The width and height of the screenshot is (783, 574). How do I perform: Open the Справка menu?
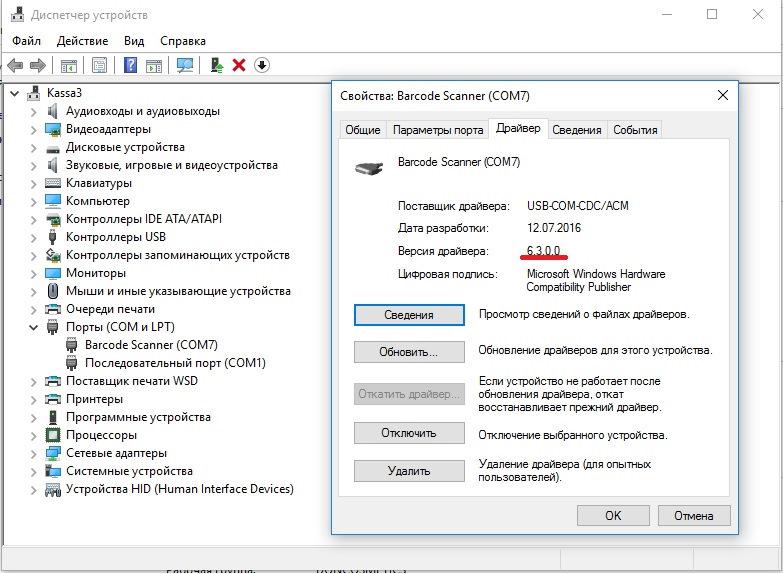click(183, 40)
